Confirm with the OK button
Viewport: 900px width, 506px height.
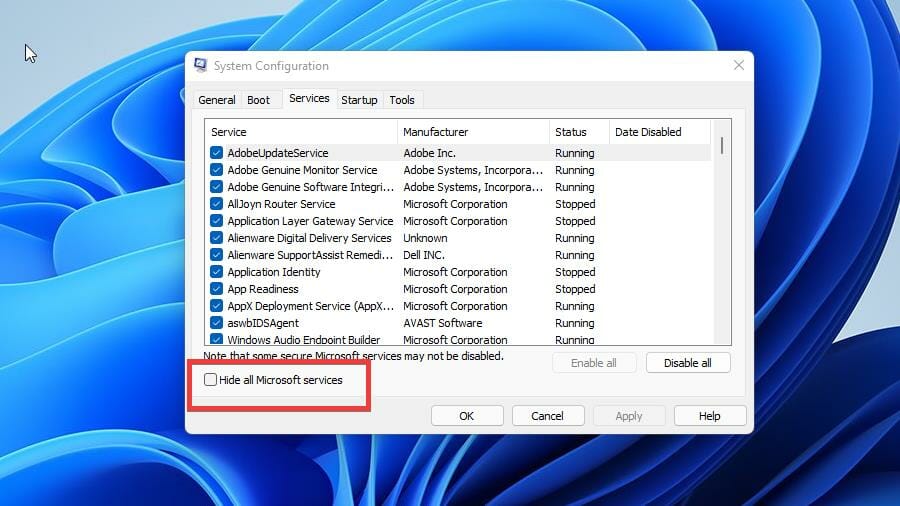click(x=467, y=416)
